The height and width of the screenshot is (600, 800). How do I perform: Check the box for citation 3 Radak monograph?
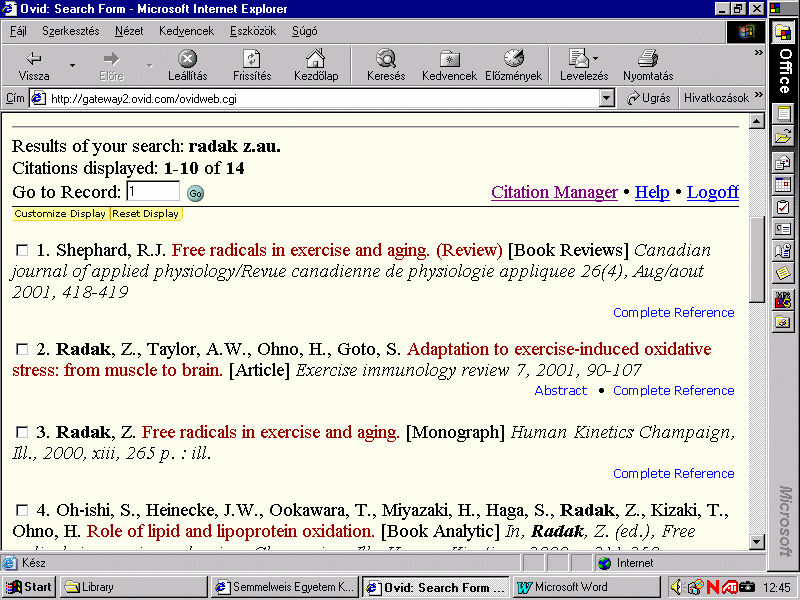pos(22,432)
